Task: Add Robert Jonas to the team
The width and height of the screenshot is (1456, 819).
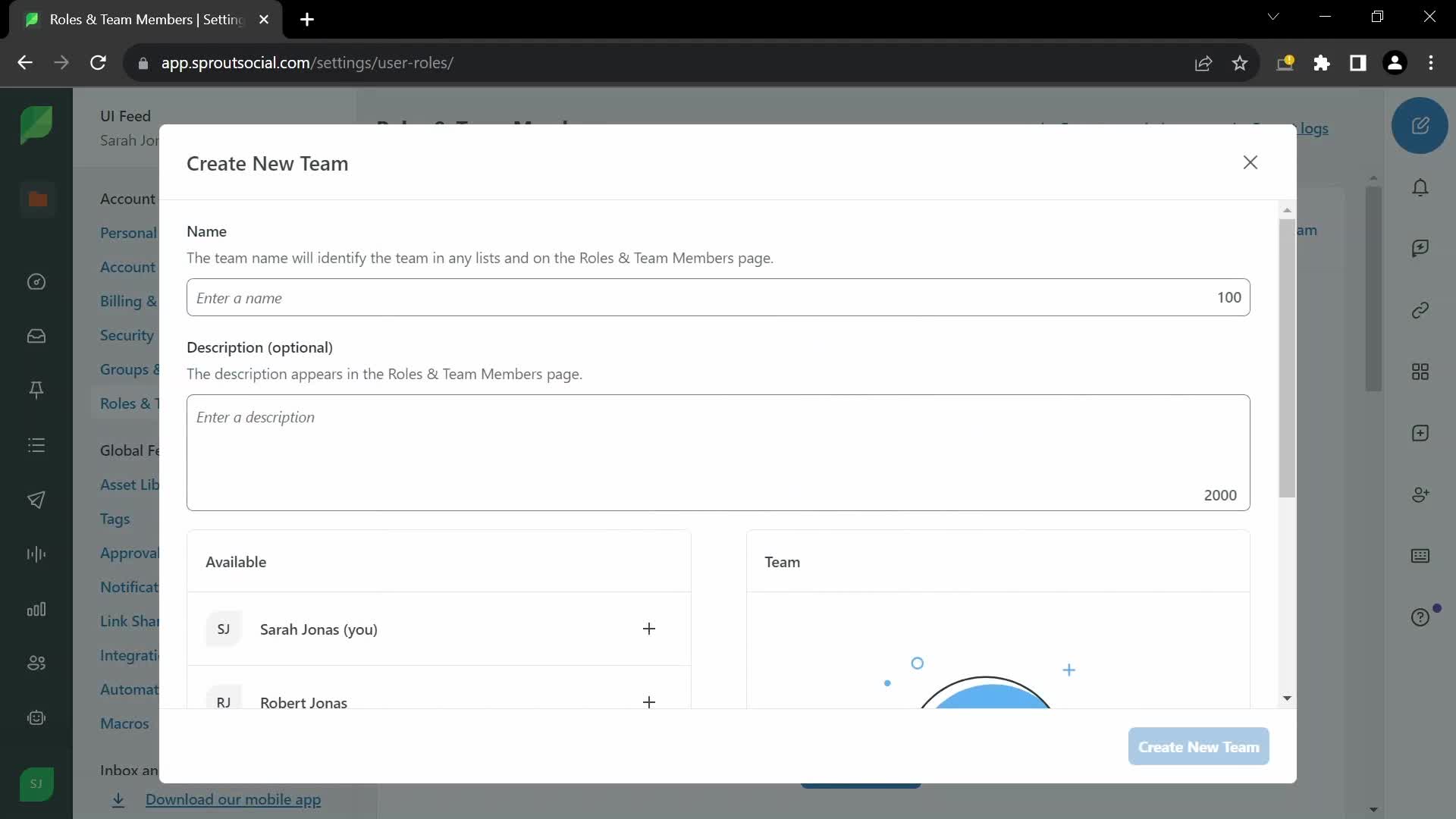Action: pos(649,701)
